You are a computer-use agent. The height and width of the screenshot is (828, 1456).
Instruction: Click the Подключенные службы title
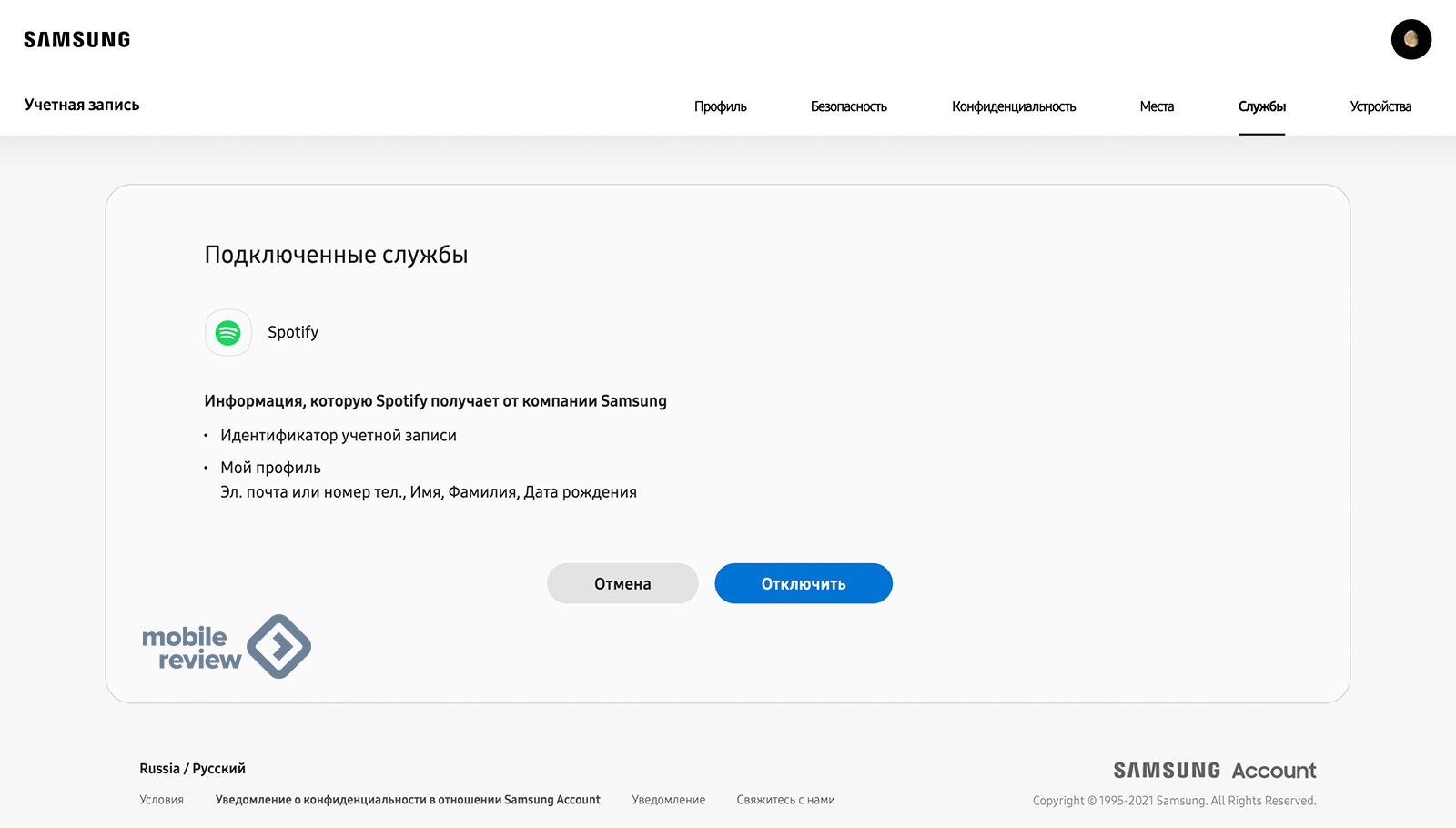(336, 255)
